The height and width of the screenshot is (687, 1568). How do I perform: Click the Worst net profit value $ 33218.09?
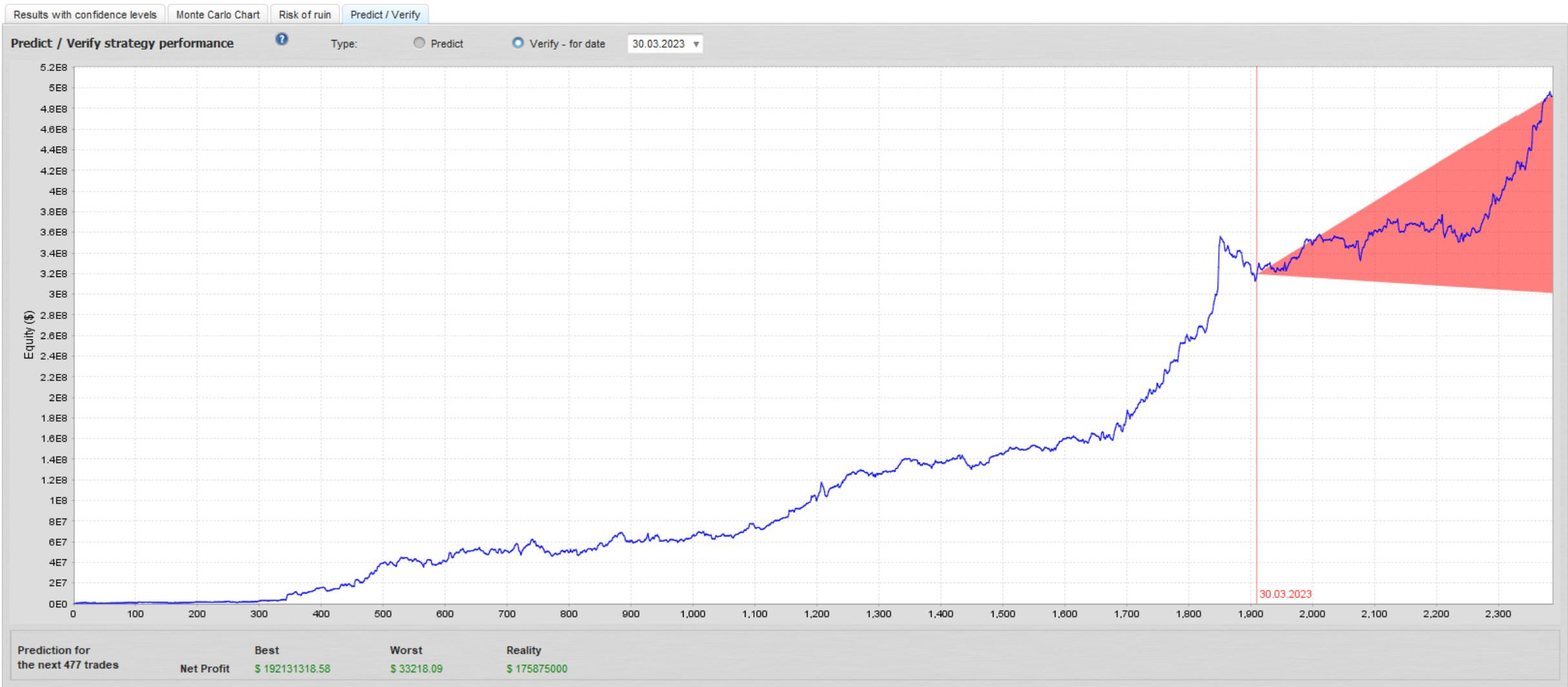point(416,669)
